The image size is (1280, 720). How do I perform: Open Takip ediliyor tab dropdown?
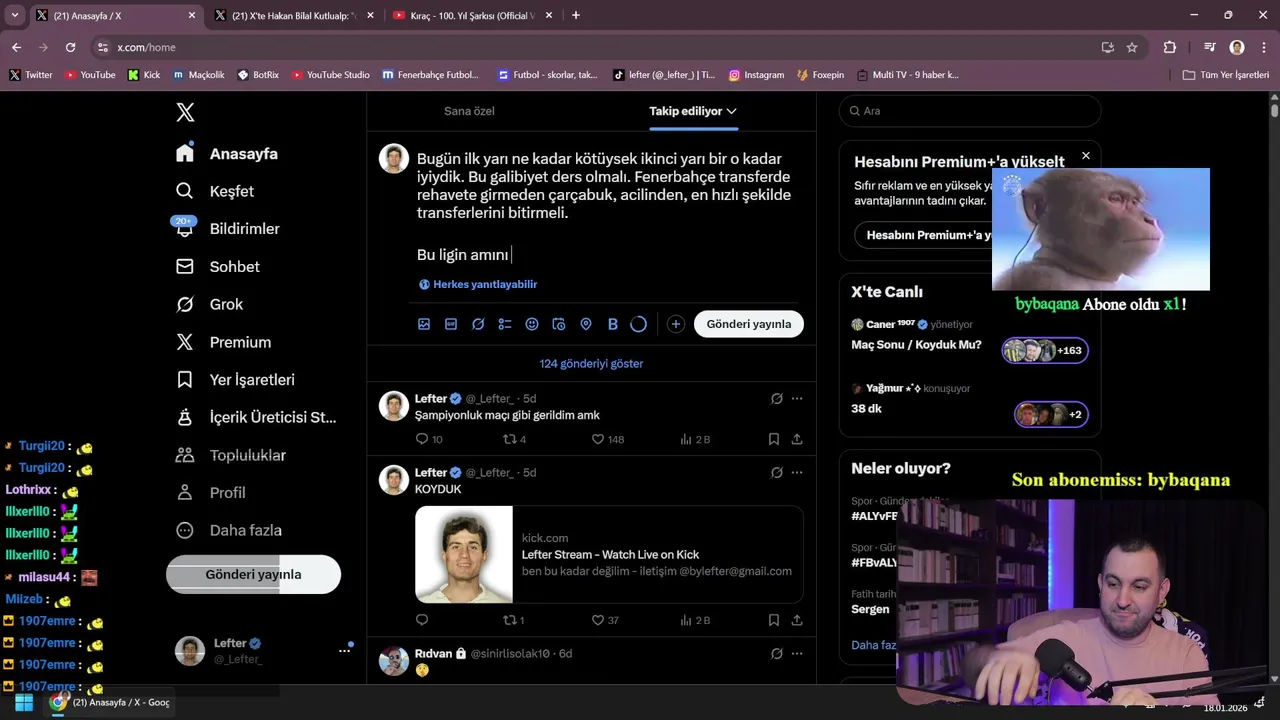pyautogui.click(x=693, y=111)
